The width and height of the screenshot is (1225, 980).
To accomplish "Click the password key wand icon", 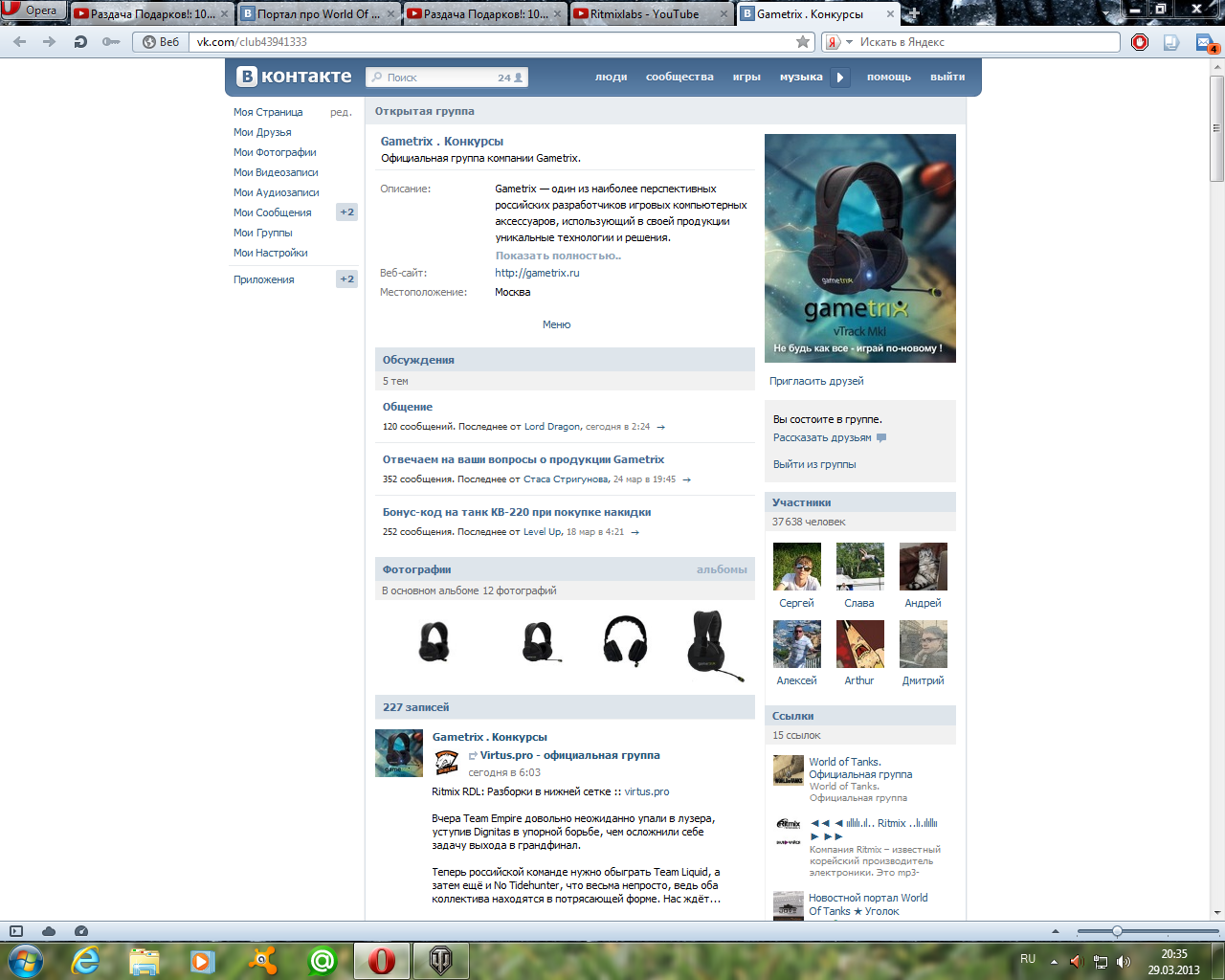I will click(x=112, y=42).
